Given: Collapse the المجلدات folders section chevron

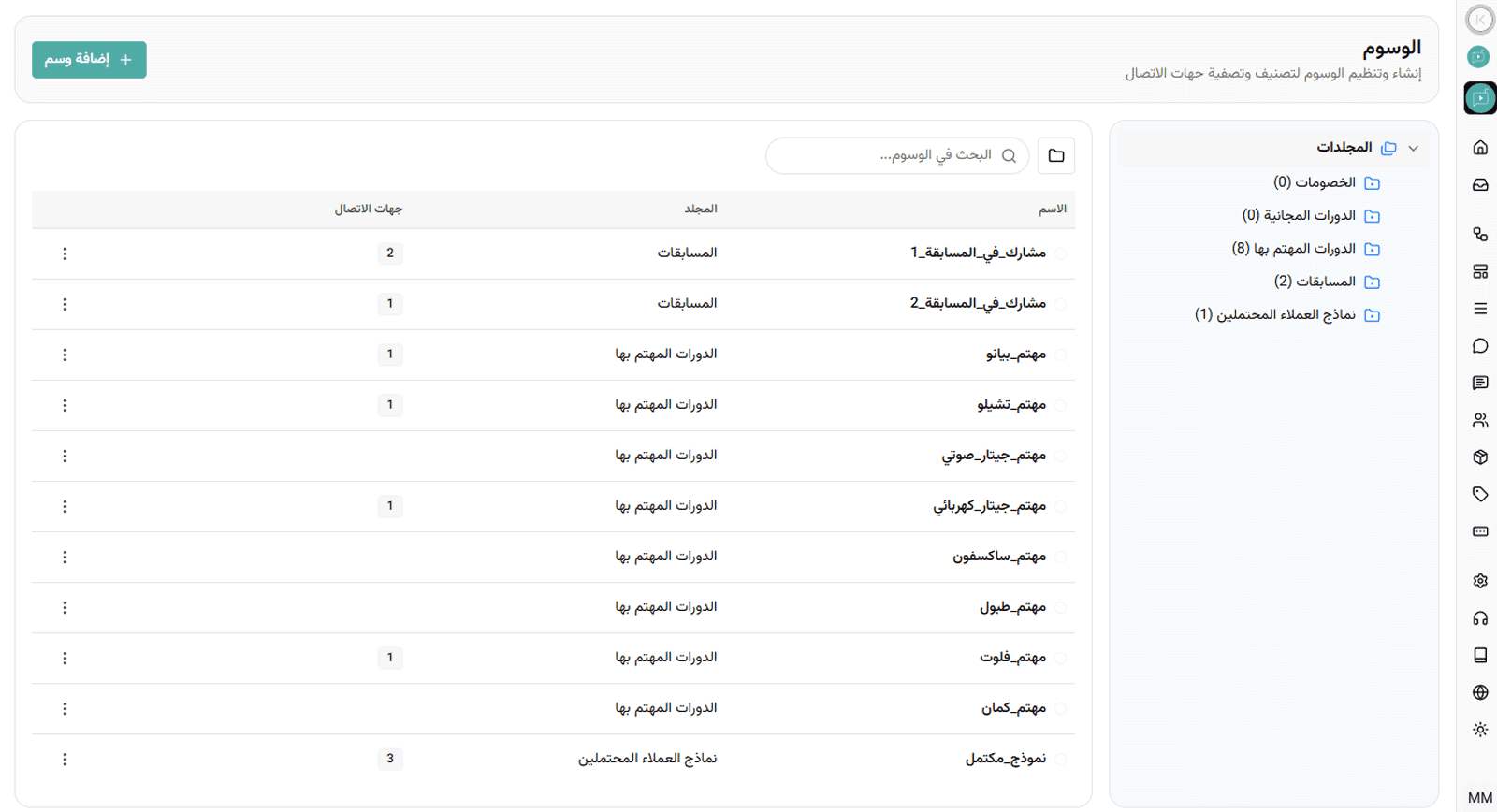Looking at the screenshot, I should [1413, 148].
